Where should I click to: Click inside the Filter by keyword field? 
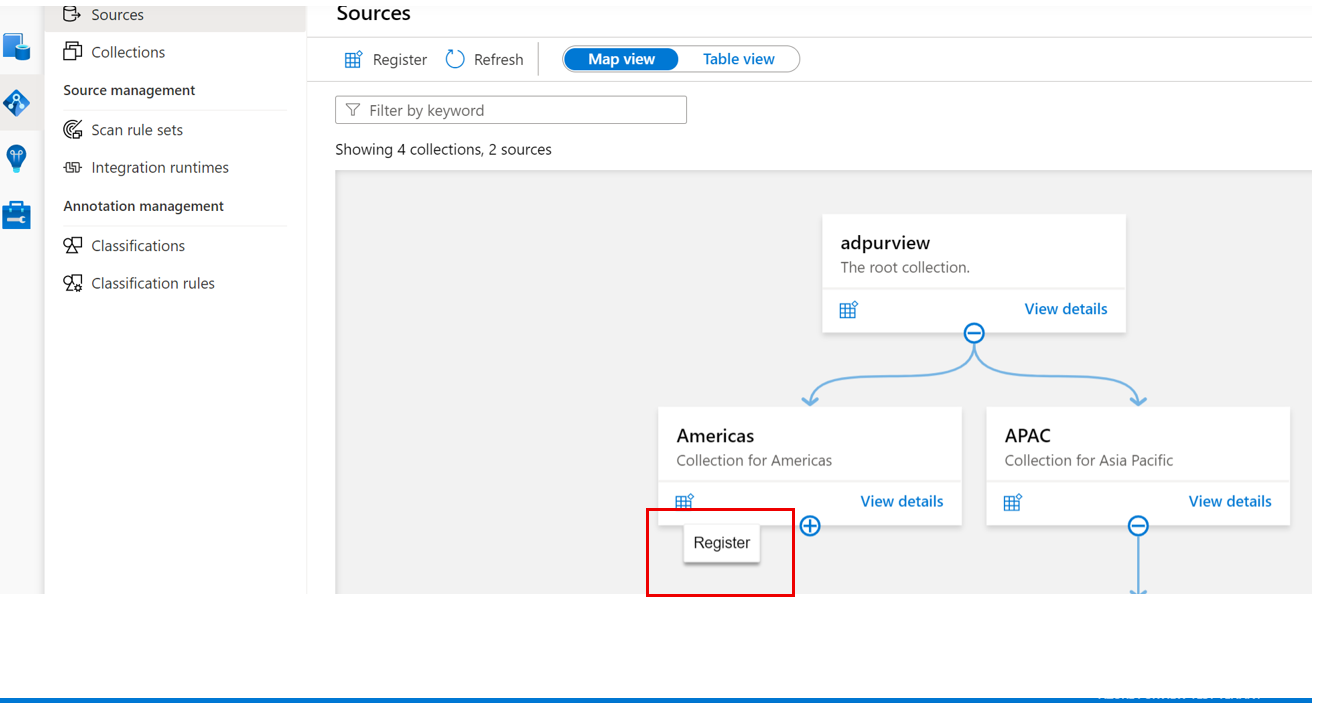(510, 109)
